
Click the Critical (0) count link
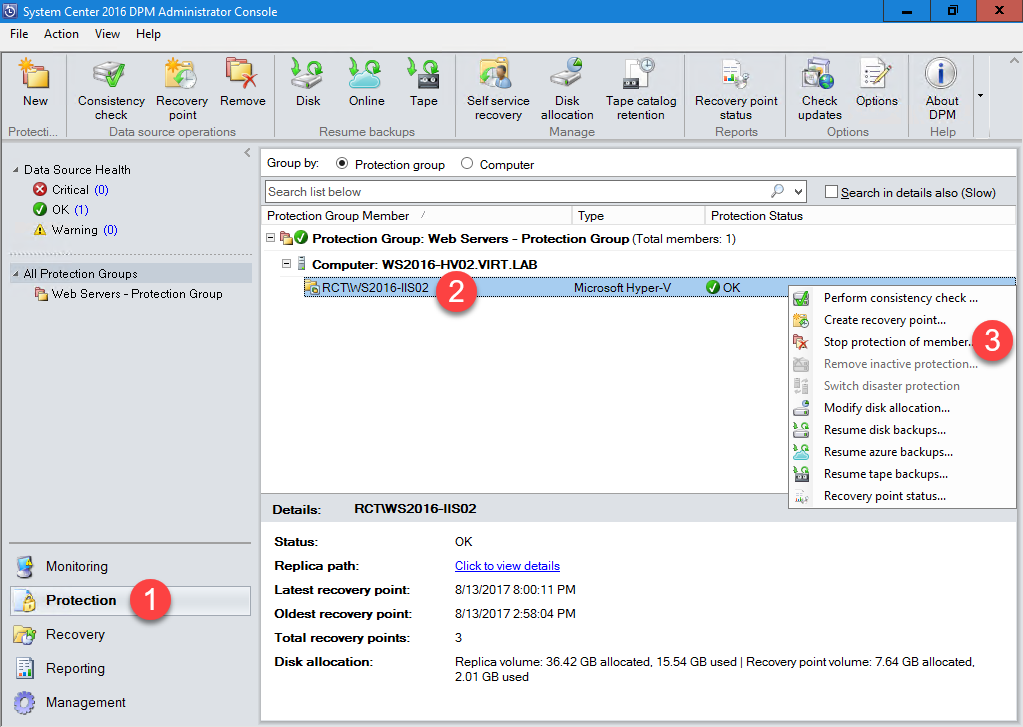coord(101,189)
